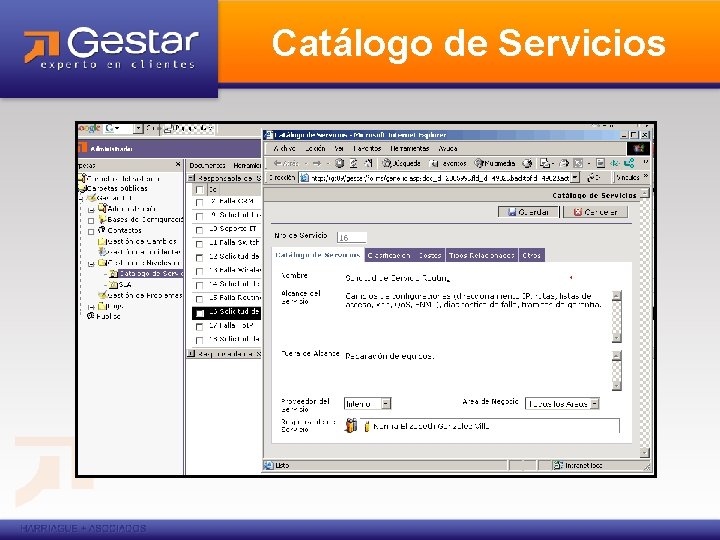Click the Stop loading icon in IE toolbar
Viewport: 720px width, 540px height.
pyautogui.click(x=339, y=163)
